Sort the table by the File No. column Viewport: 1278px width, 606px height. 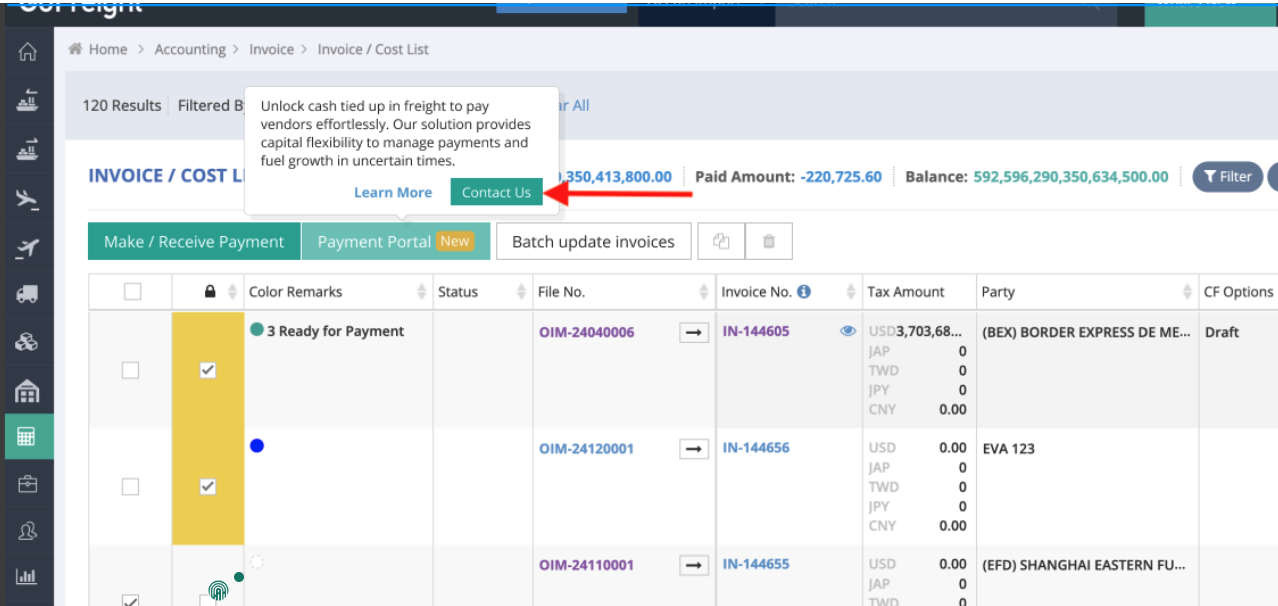(704, 292)
